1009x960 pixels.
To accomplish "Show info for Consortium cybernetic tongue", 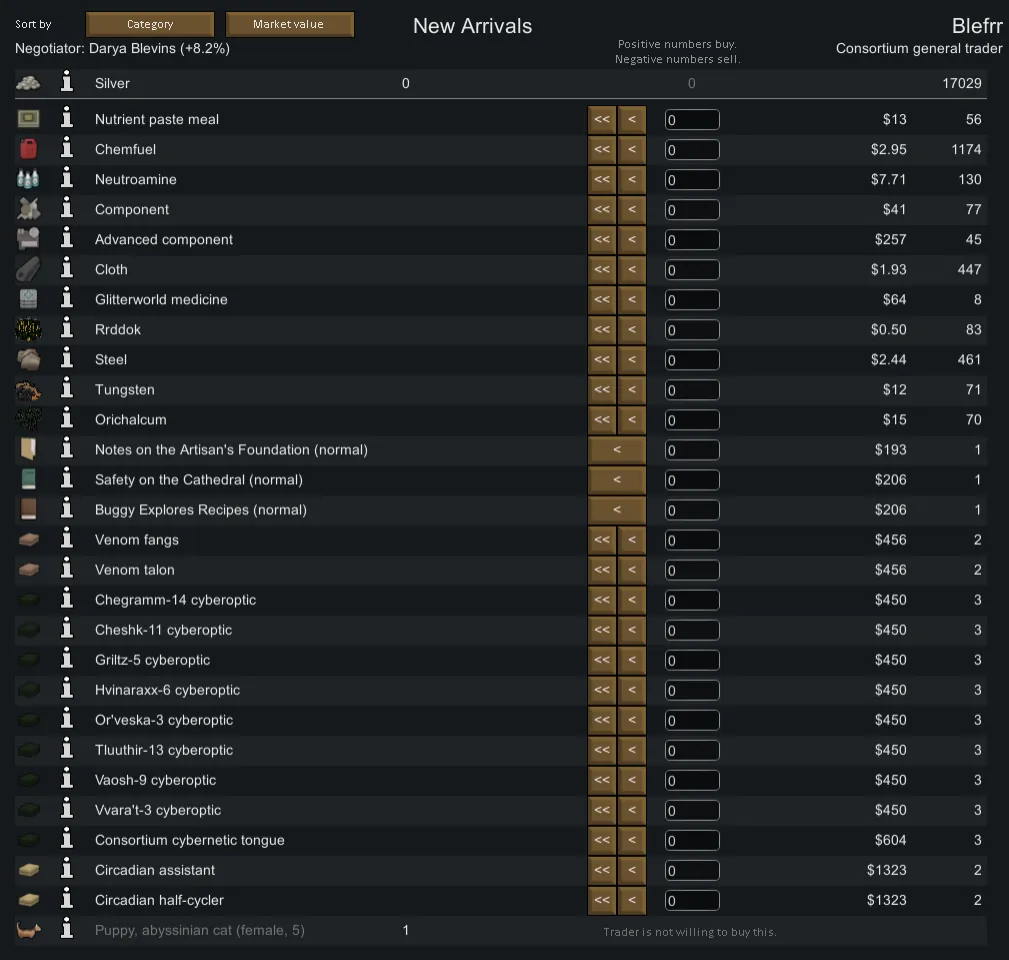I will [67, 839].
